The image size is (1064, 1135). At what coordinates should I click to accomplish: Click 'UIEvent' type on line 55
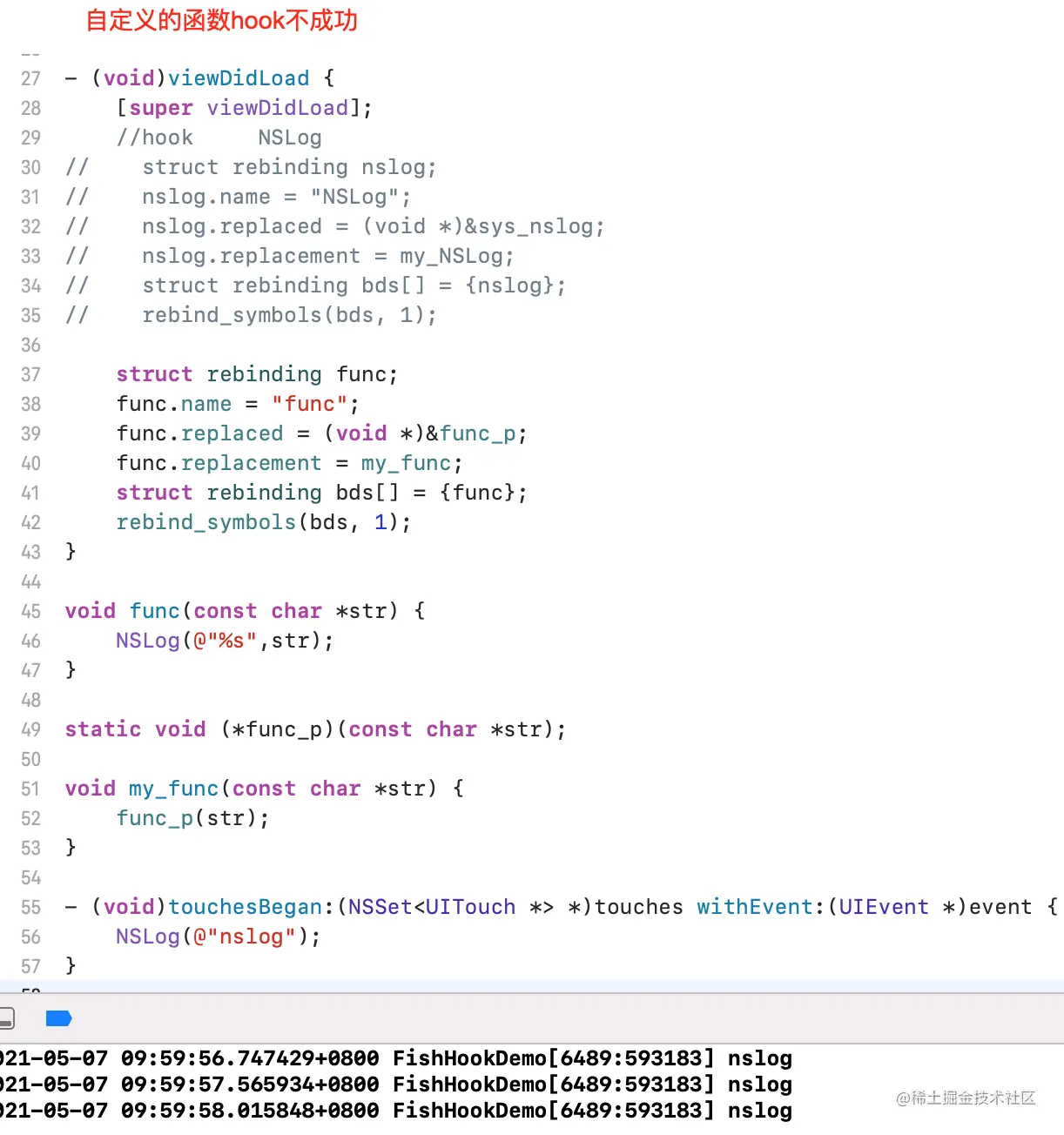click(884, 907)
